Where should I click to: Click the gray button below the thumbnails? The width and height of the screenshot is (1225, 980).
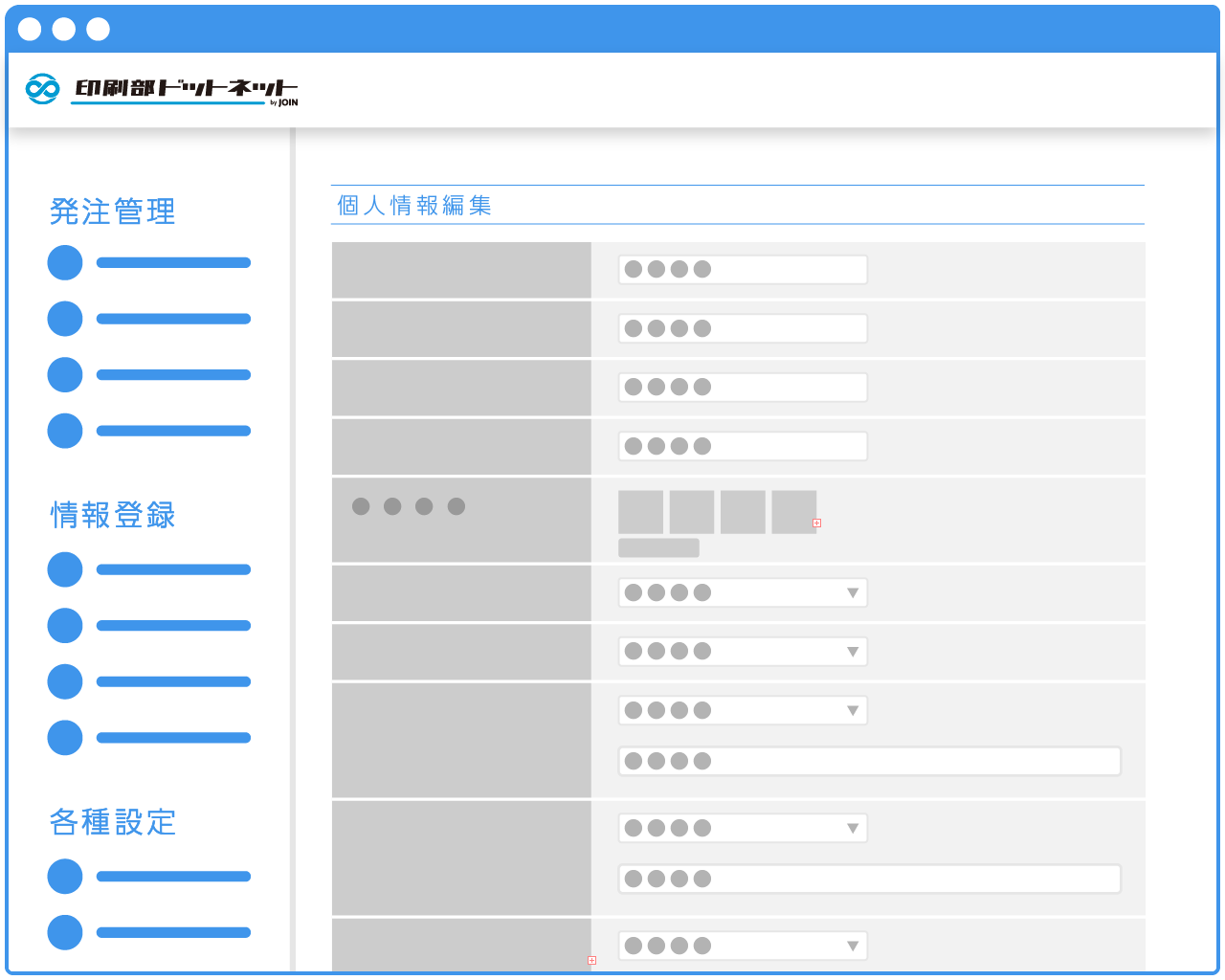(658, 547)
